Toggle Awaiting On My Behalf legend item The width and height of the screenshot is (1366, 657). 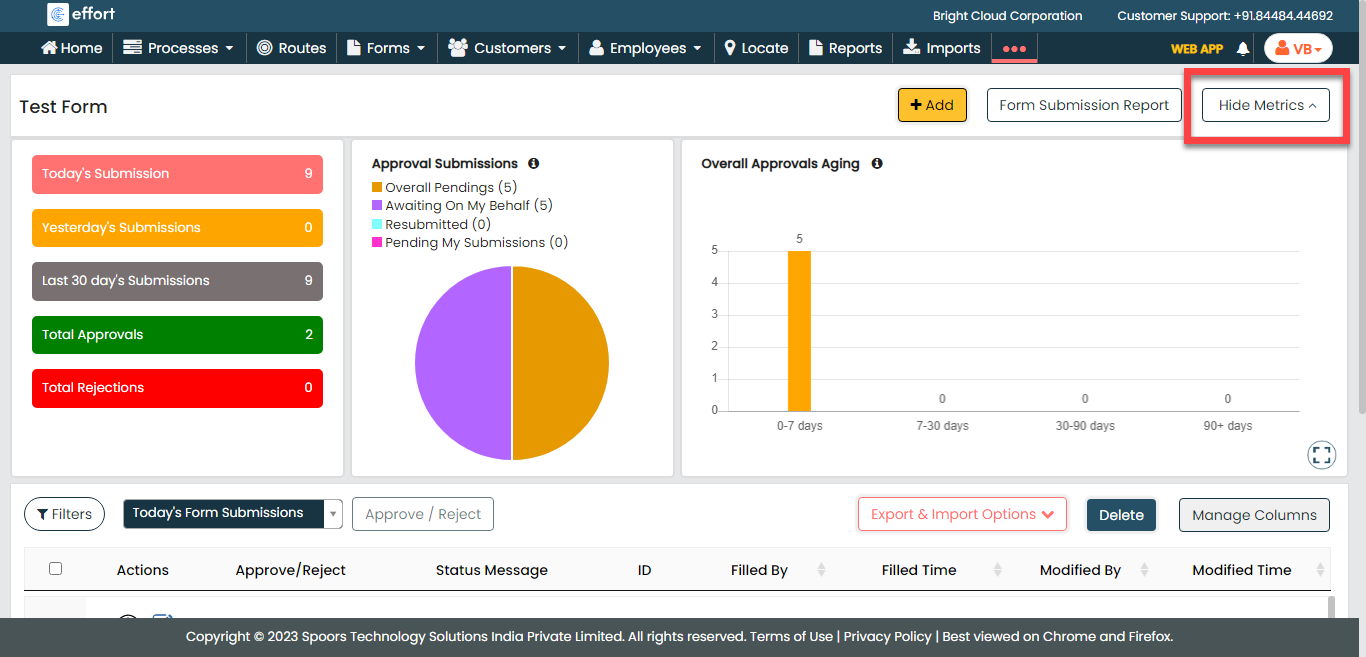(x=462, y=205)
